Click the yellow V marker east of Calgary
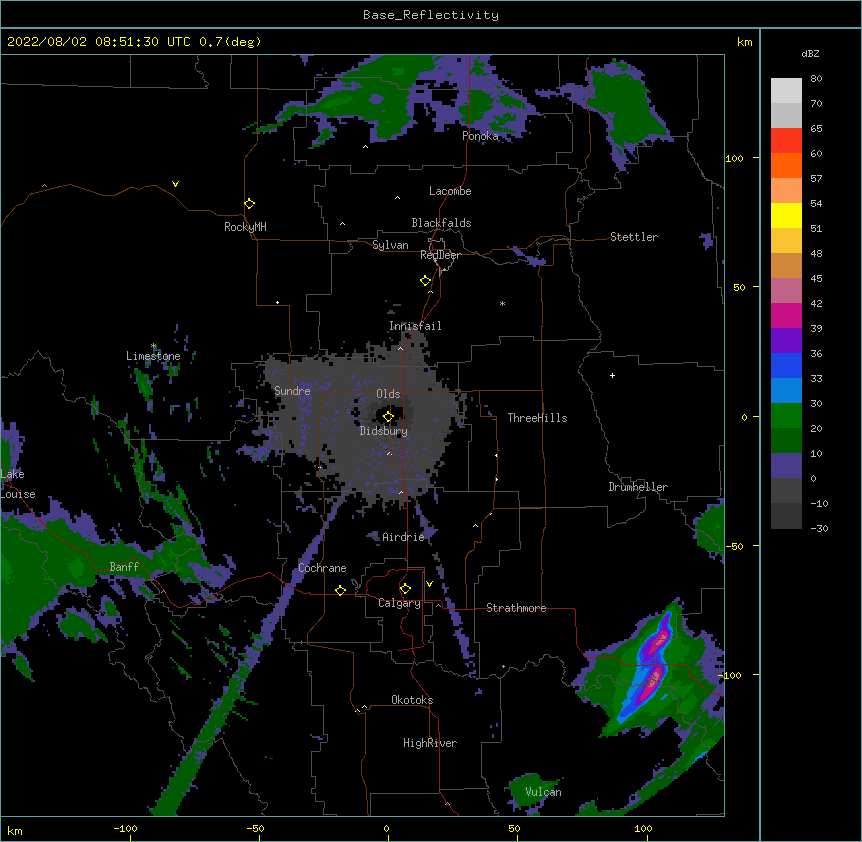 pos(429,584)
